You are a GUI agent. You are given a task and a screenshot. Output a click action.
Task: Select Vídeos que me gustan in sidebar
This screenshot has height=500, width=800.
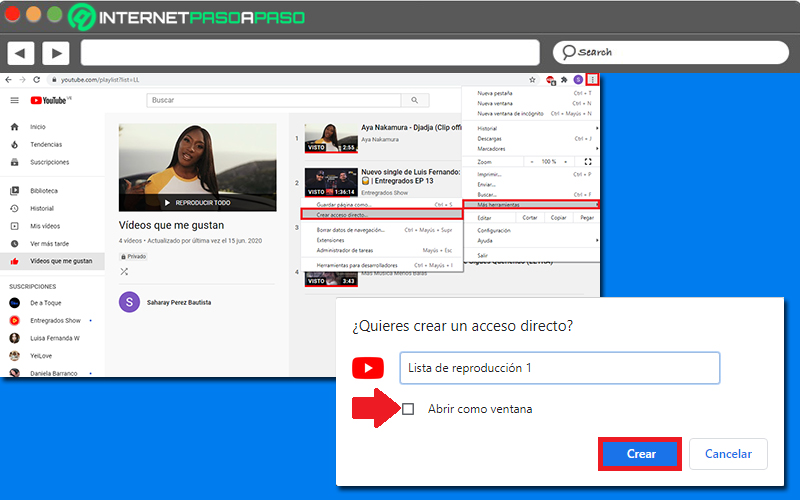[x=52, y=261]
